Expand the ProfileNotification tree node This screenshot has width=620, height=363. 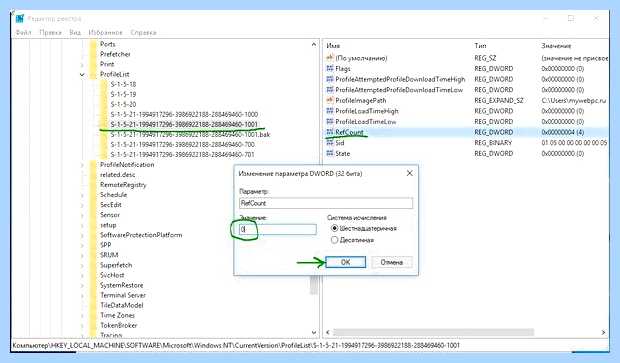pos(82,165)
